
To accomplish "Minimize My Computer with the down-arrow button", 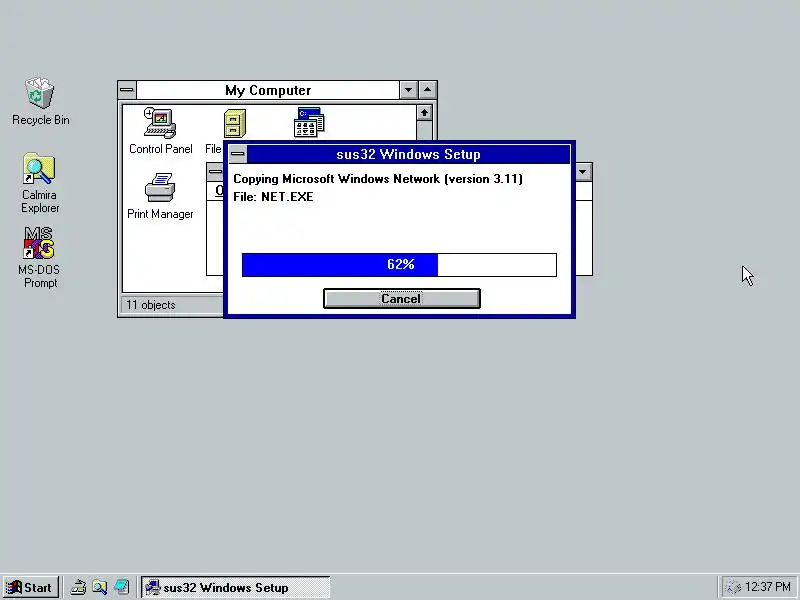I will click(x=409, y=90).
